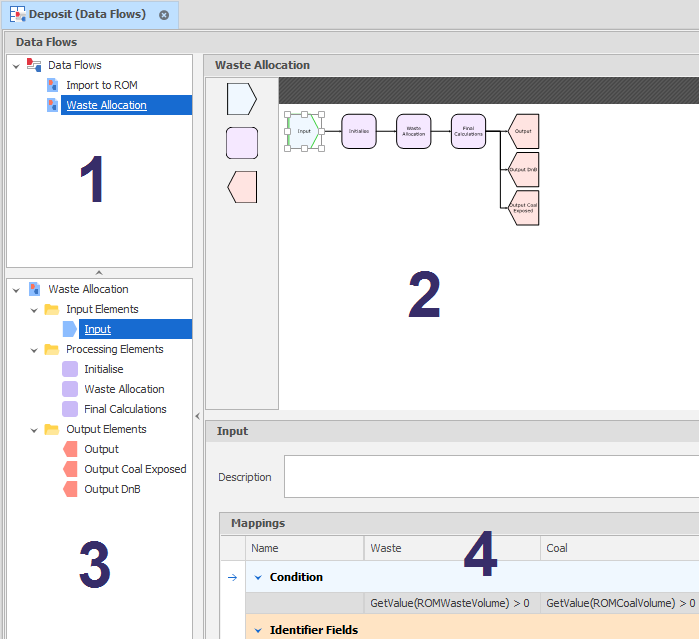Select Output Coal Exposed tree item
Viewport: 699px width, 639px height.
click(135, 469)
